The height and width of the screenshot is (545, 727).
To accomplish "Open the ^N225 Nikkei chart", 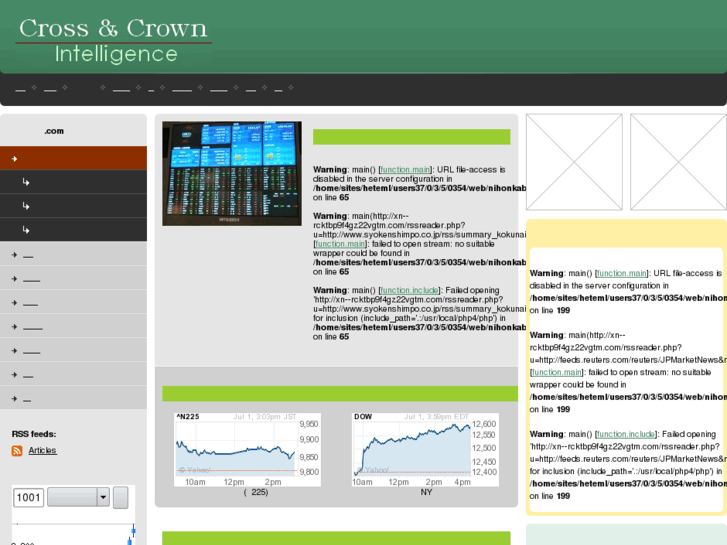I will [247, 449].
